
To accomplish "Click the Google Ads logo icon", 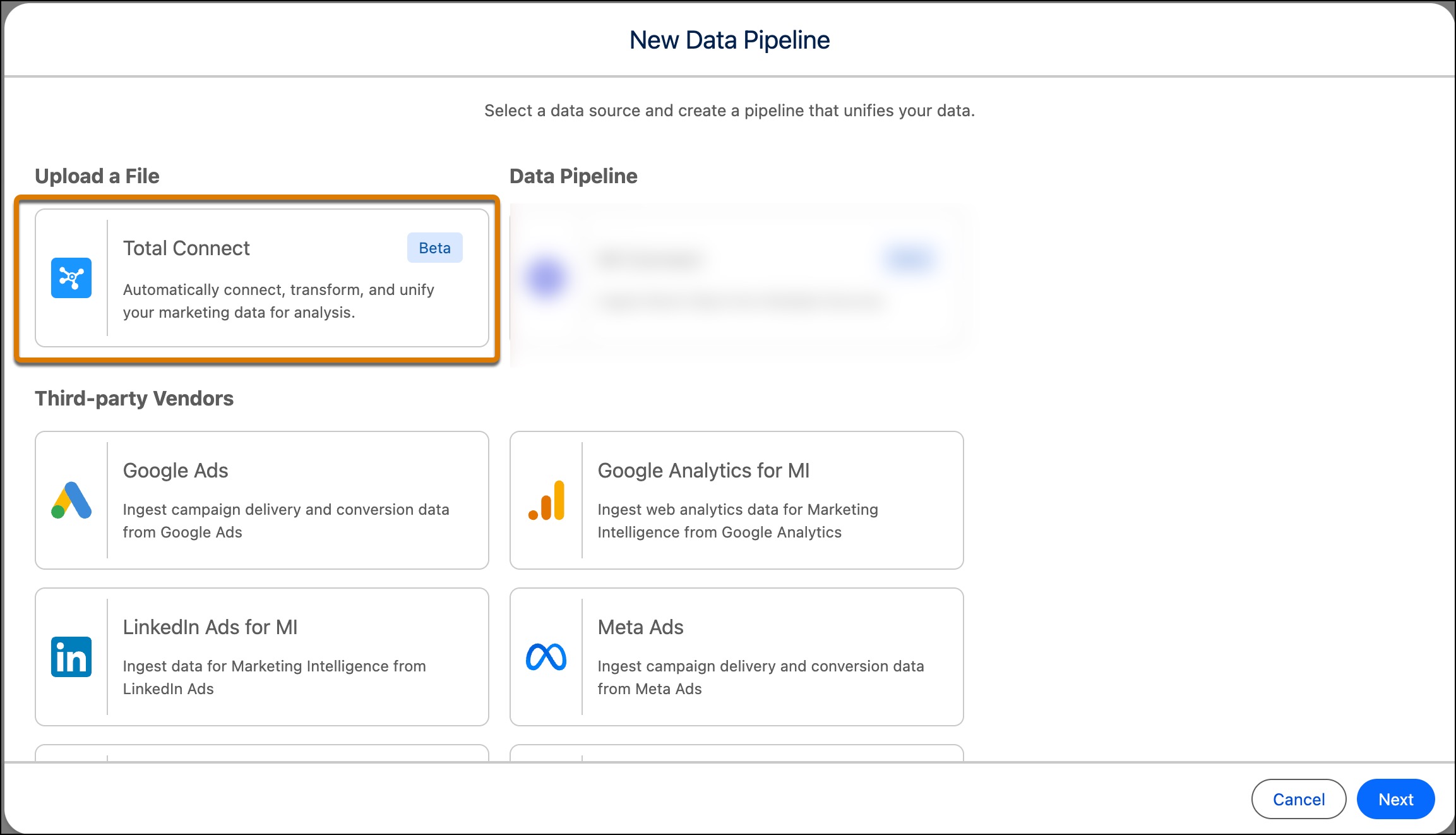I will point(71,501).
